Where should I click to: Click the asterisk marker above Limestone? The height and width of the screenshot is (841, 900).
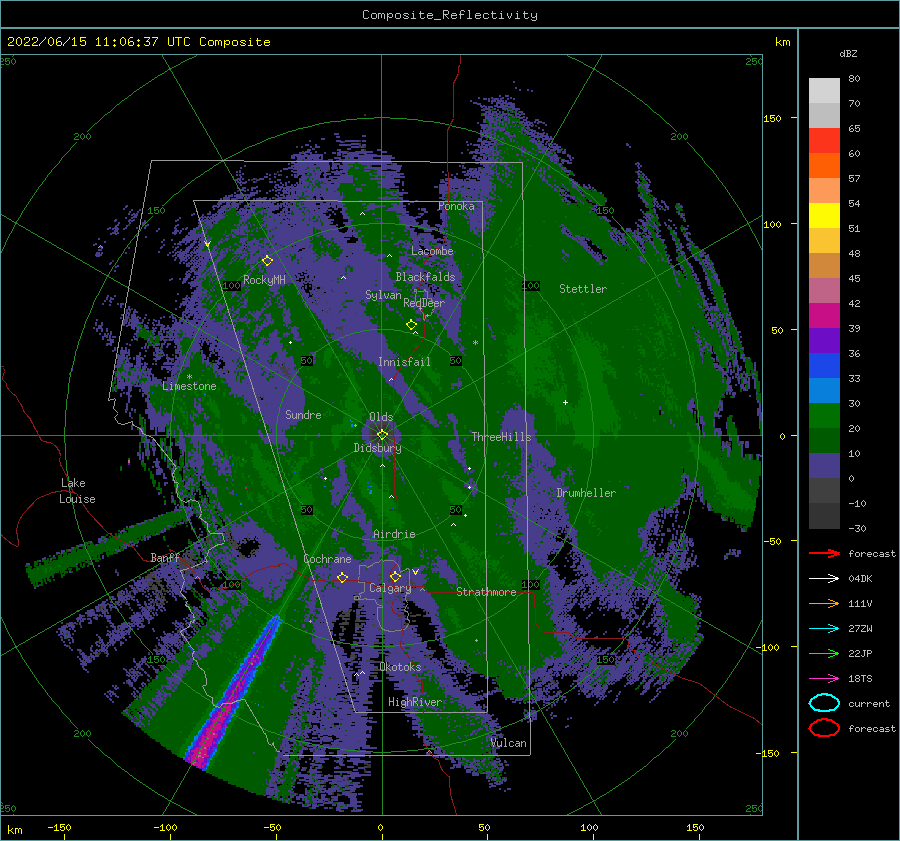[x=189, y=377]
